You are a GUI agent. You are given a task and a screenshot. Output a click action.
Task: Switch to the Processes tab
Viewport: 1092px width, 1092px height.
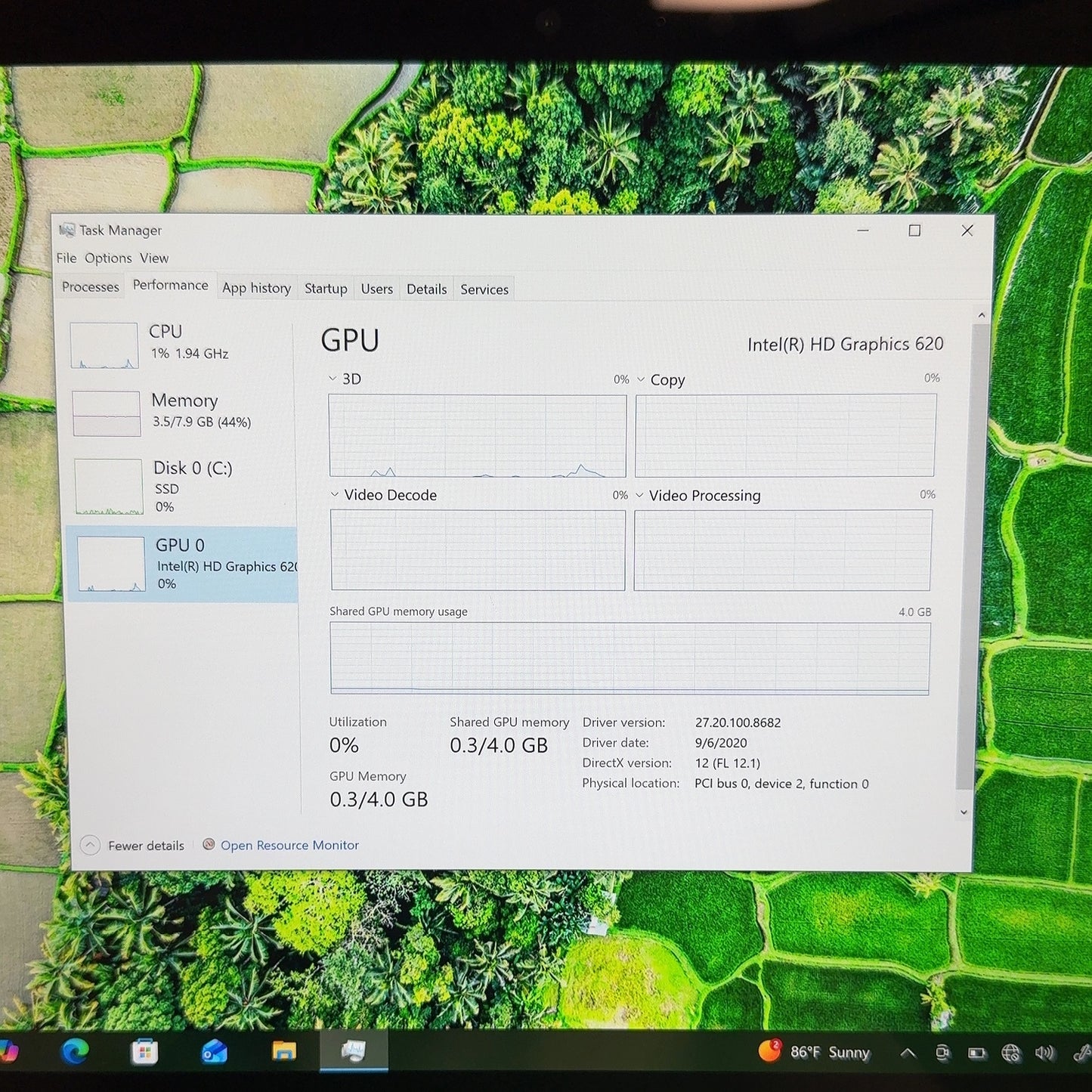91,286
